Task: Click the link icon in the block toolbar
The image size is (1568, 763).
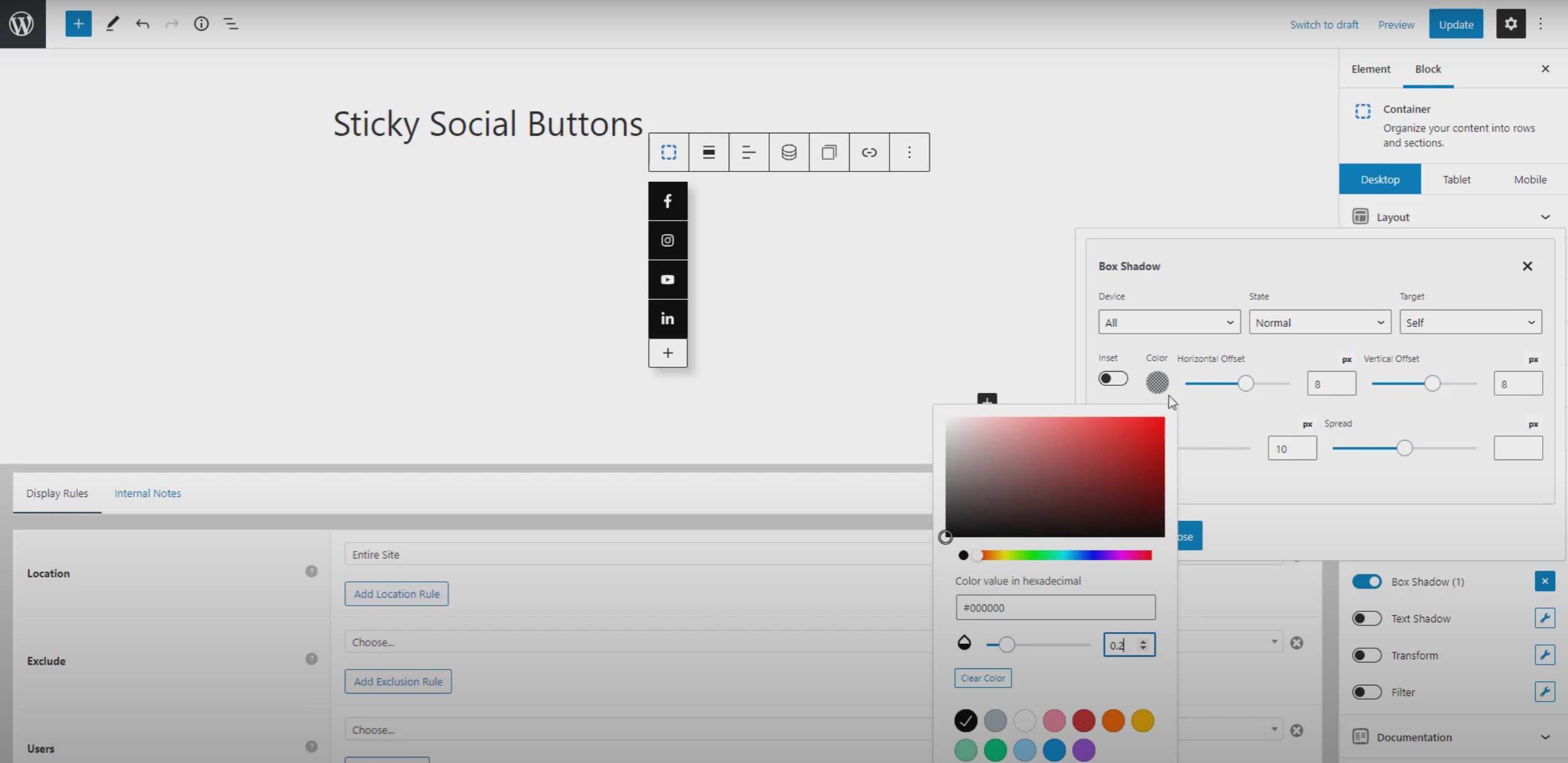Action: [x=869, y=152]
